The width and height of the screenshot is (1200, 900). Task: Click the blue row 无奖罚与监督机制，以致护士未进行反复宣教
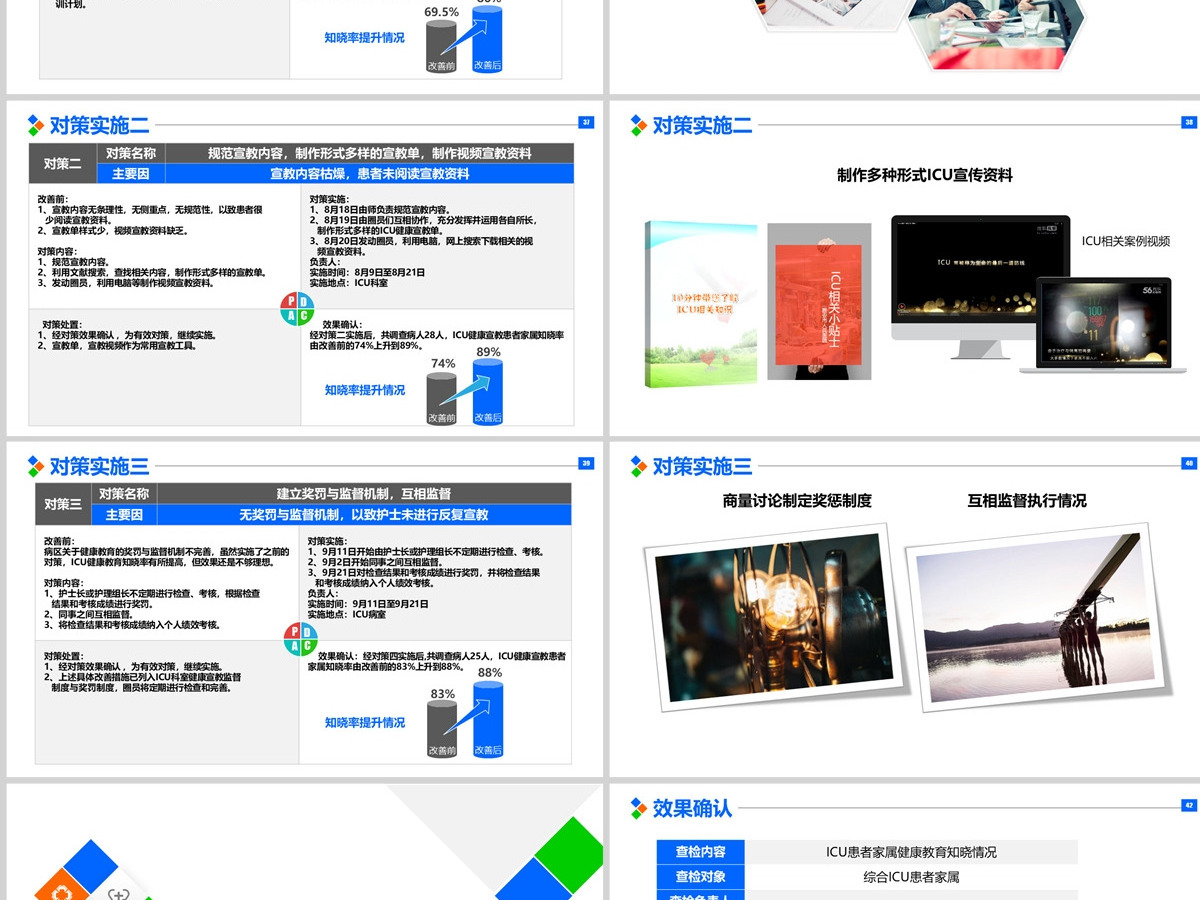(x=364, y=514)
